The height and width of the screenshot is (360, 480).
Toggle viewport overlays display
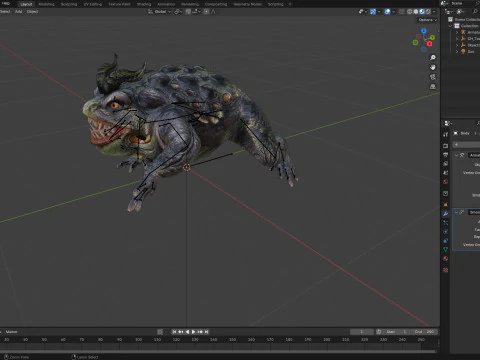(x=387, y=12)
